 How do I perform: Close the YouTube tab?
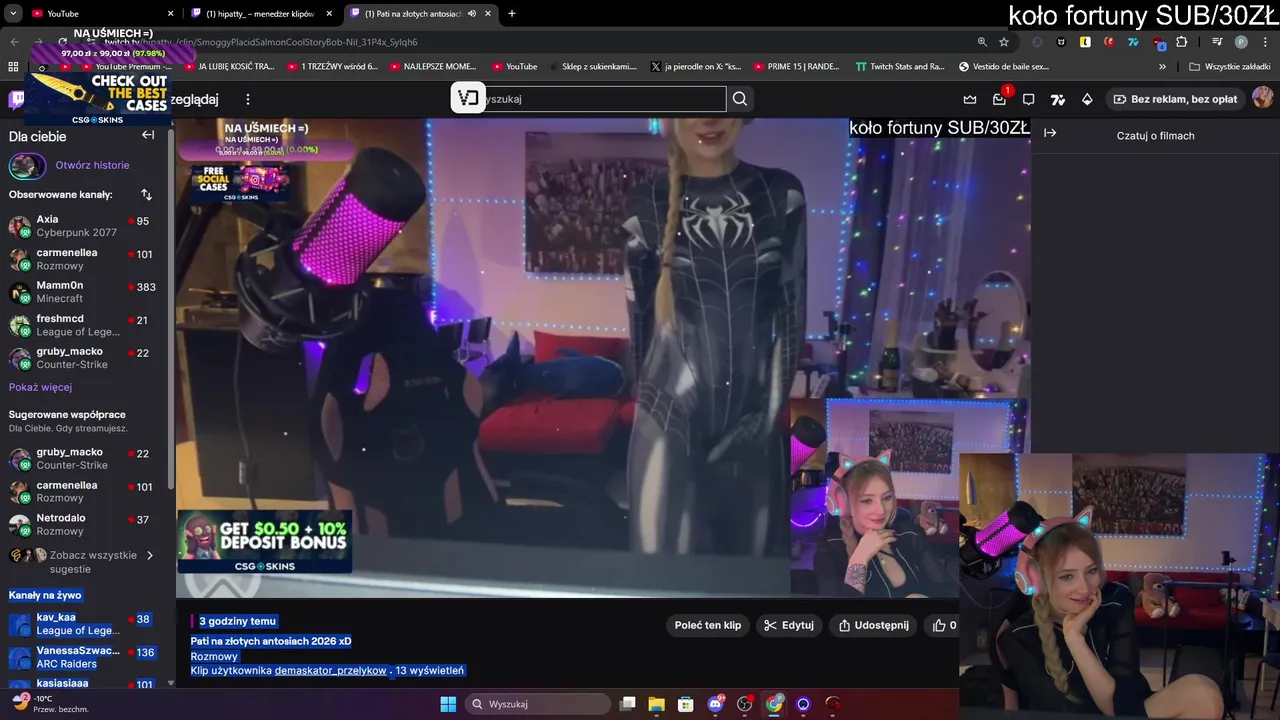pos(170,14)
